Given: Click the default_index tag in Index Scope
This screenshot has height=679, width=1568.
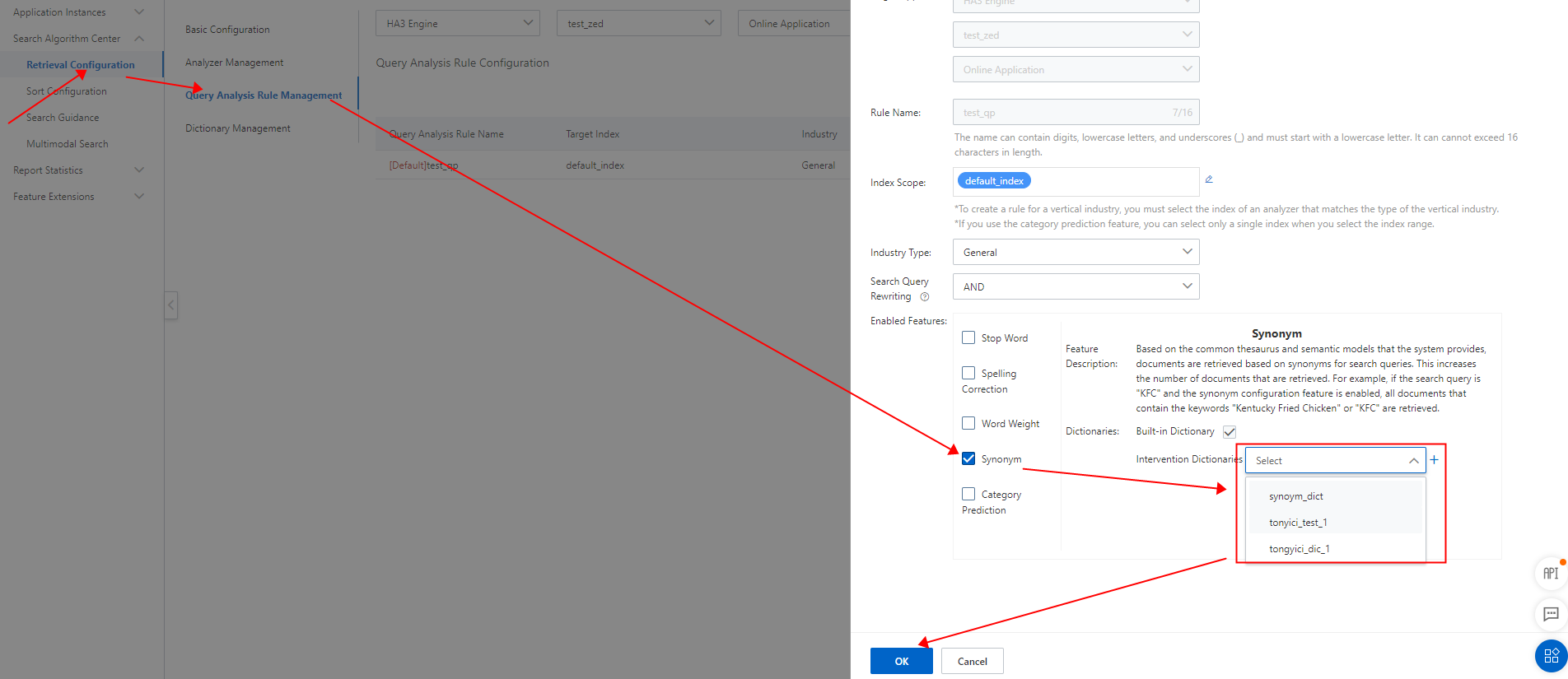Looking at the screenshot, I should click(x=994, y=180).
